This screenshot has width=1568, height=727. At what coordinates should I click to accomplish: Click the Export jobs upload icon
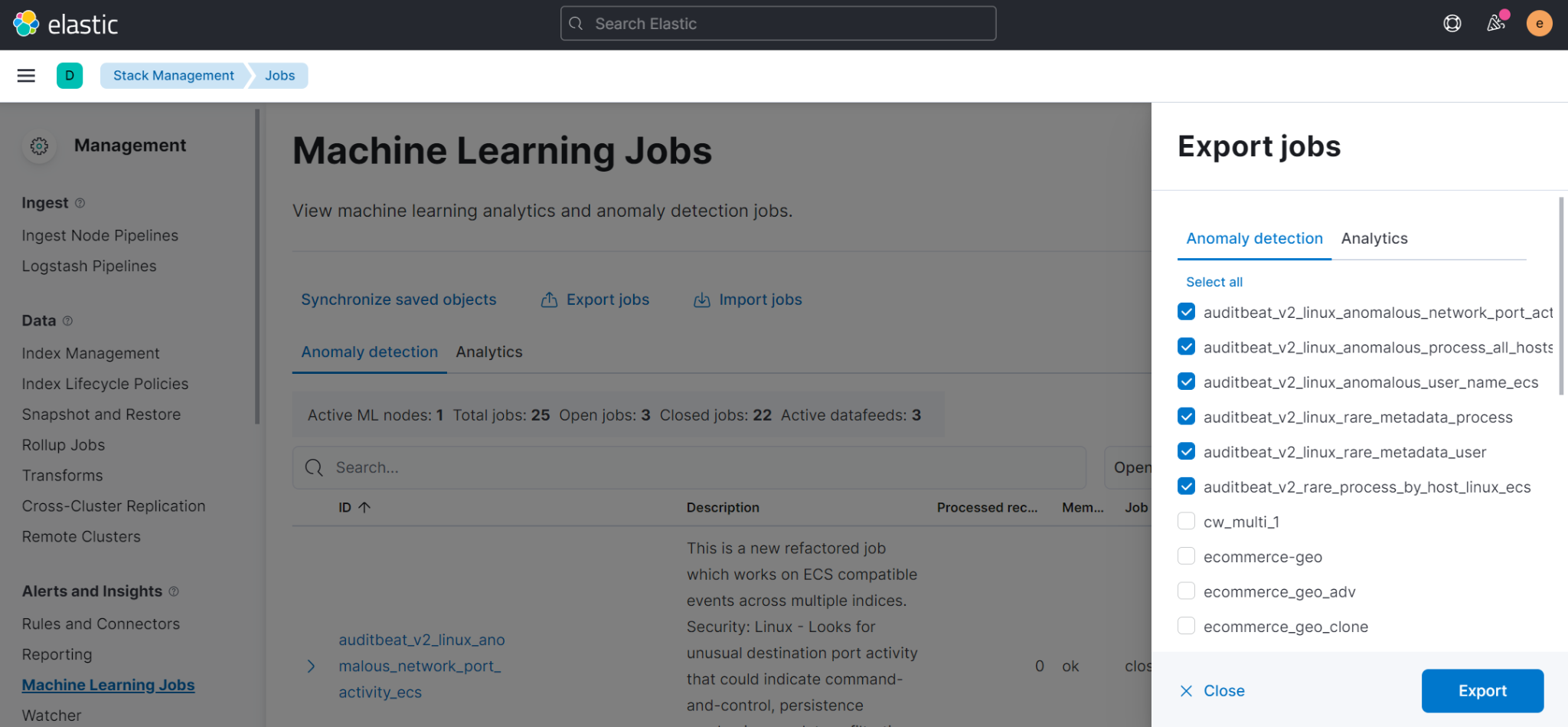[x=548, y=300]
